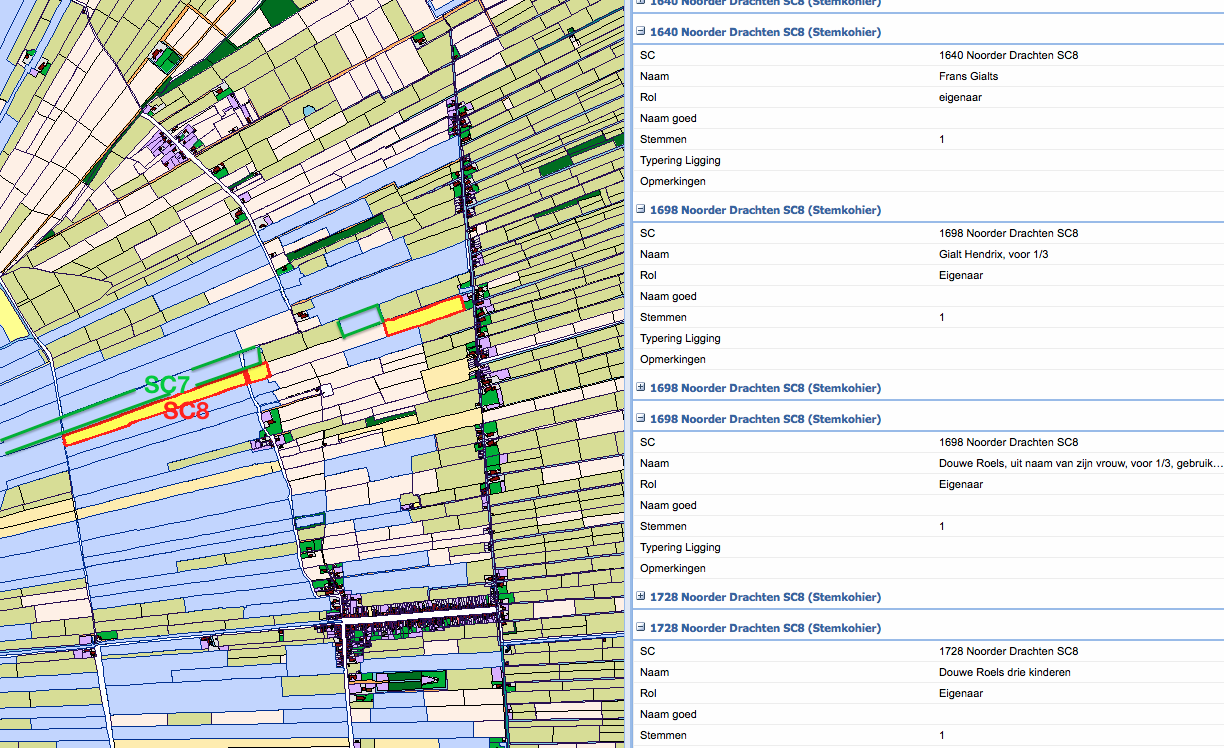Click plus icon of collapsed 1728 section
The image size is (1224, 748).
pyautogui.click(x=641, y=597)
